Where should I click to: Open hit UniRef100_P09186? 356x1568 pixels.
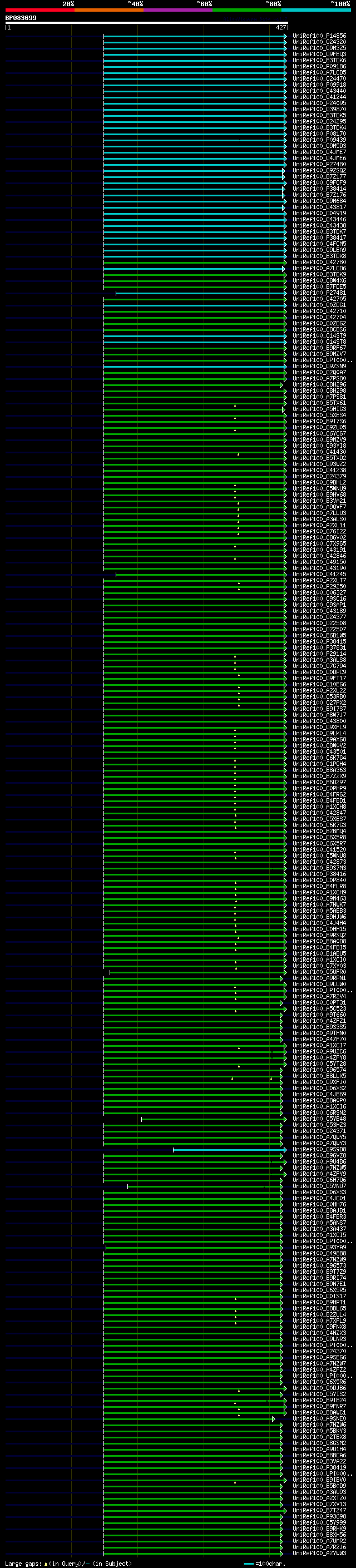pyautogui.click(x=319, y=66)
